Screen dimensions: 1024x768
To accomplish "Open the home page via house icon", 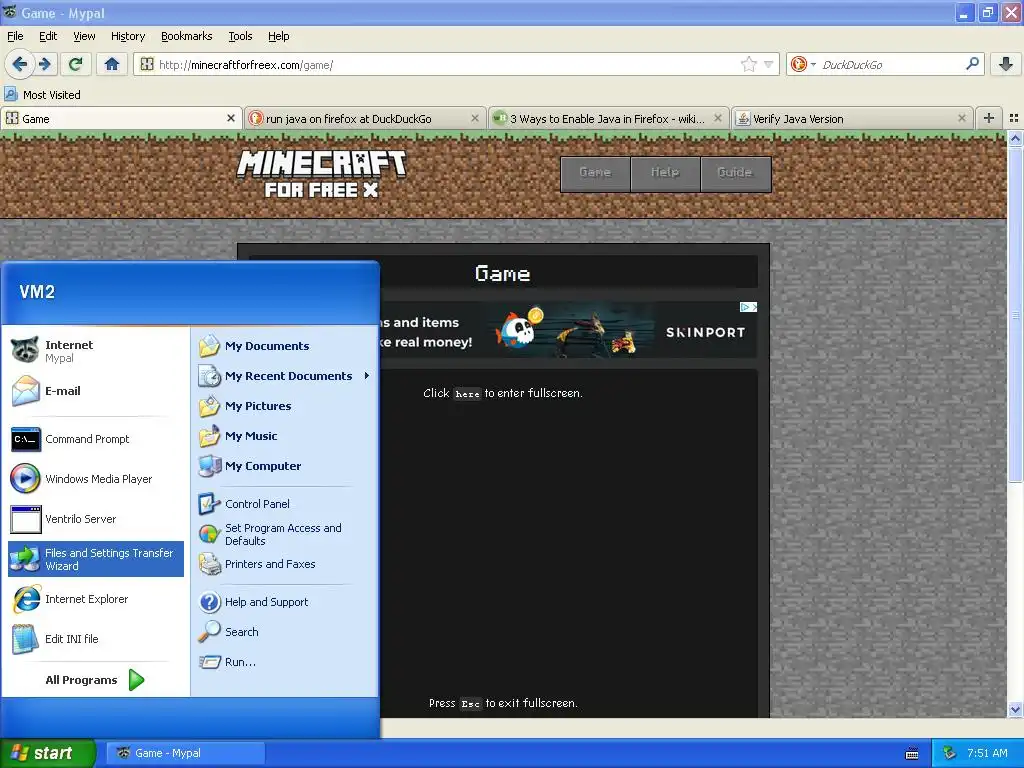I will (112, 64).
